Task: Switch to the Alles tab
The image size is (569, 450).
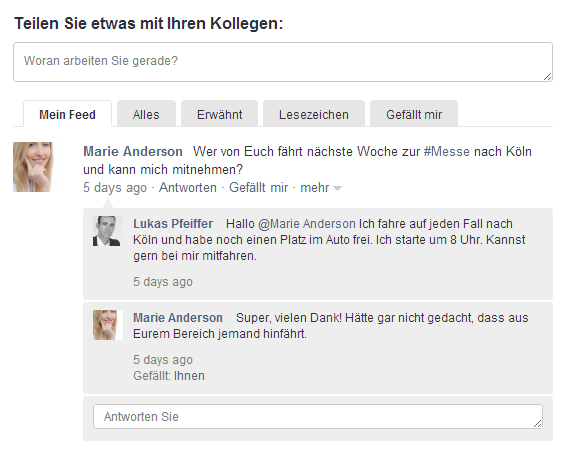Action: pyautogui.click(x=146, y=114)
